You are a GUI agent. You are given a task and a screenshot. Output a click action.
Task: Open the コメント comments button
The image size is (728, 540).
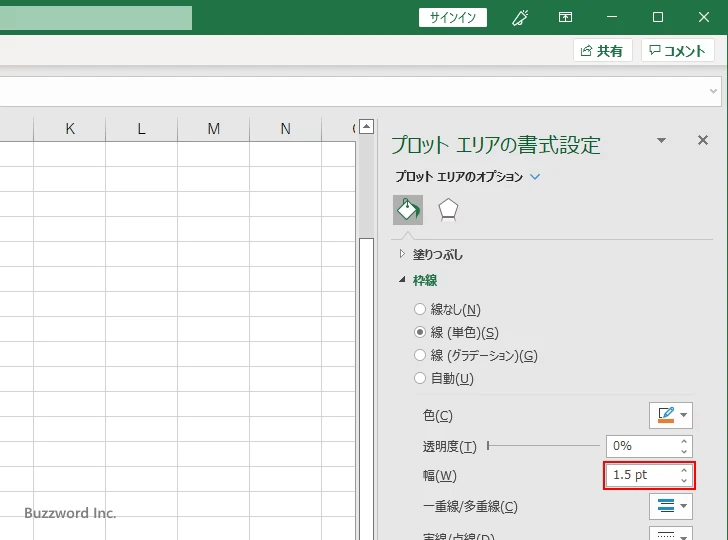[x=678, y=51]
